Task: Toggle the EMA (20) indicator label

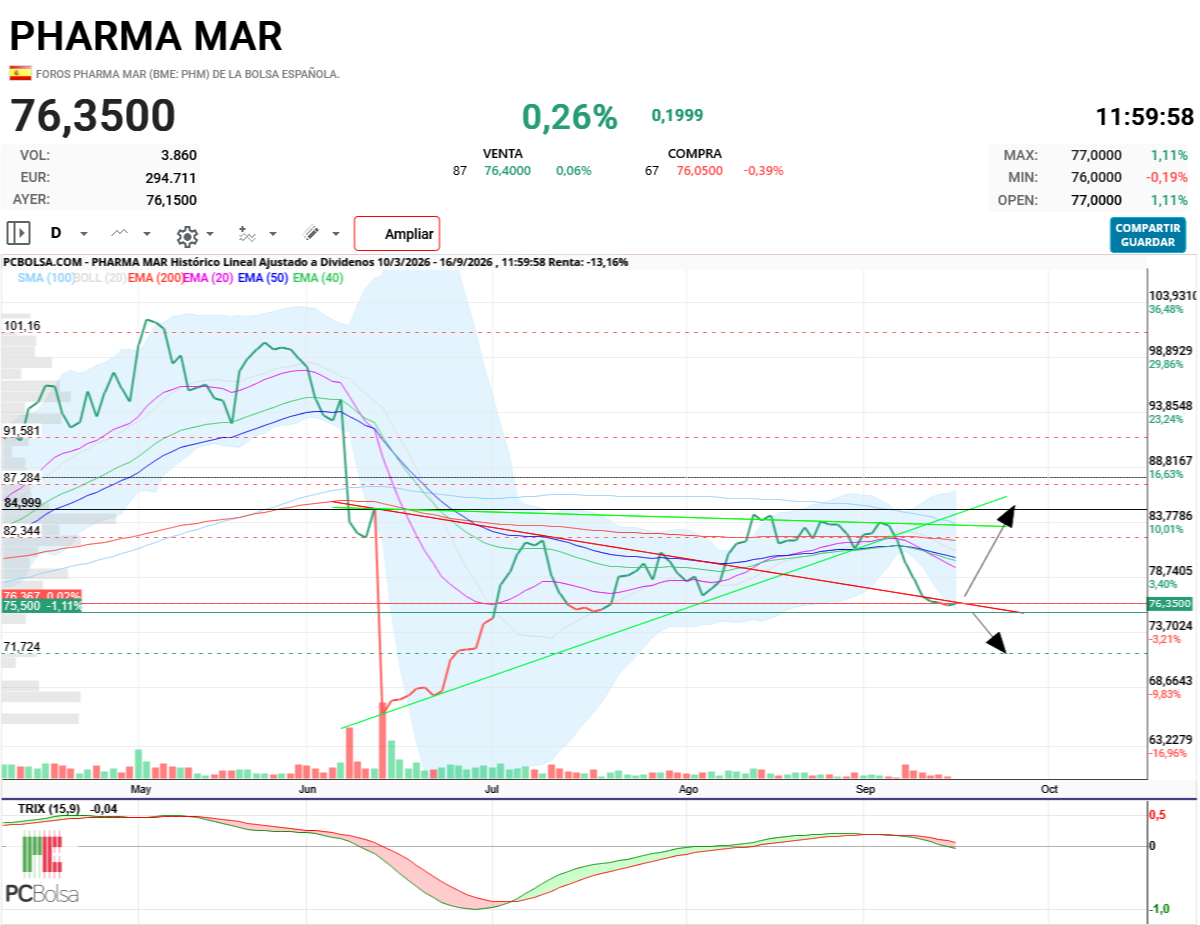Action: pyautogui.click(x=209, y=278)
